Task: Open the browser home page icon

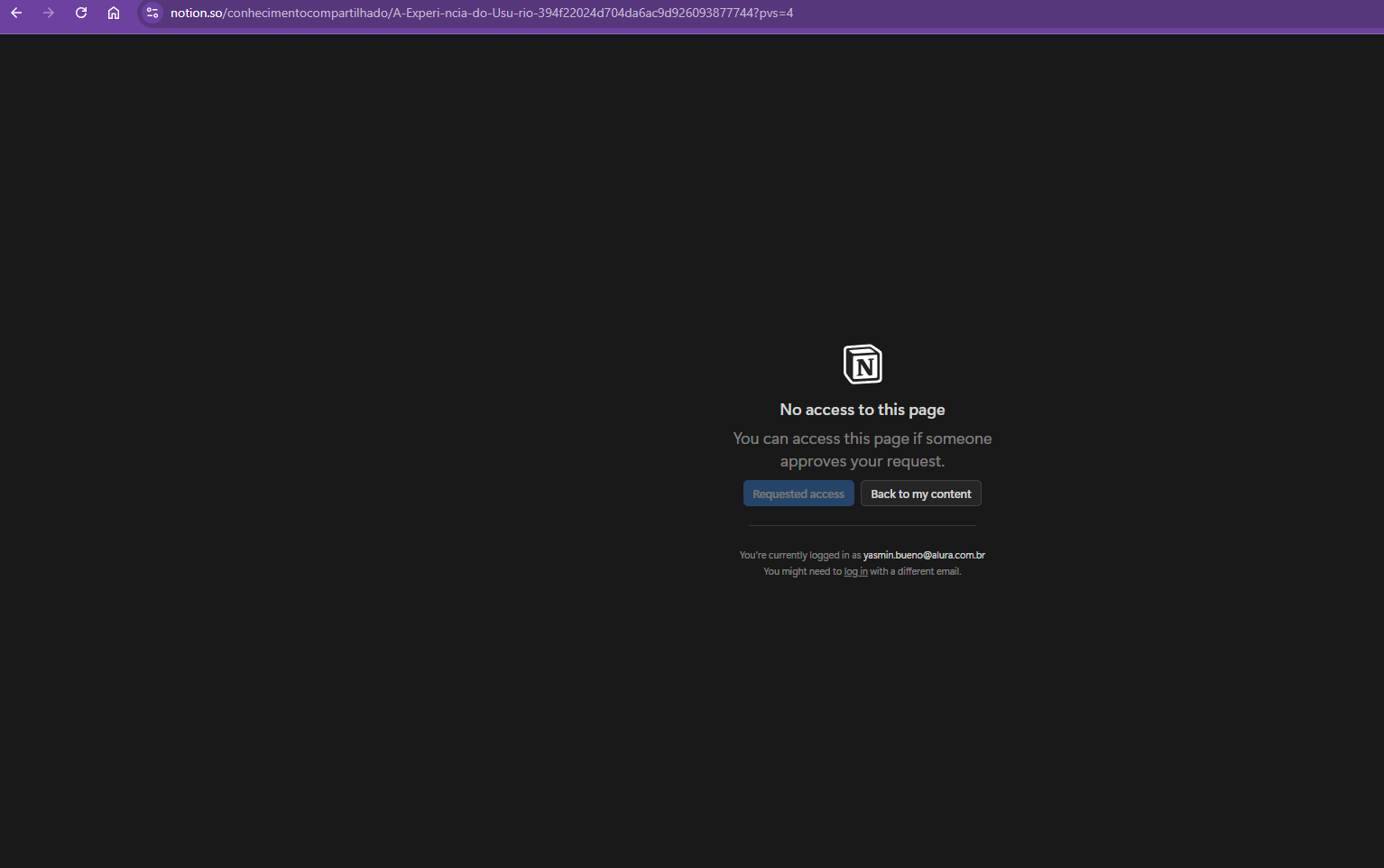Action: [114, 13]
